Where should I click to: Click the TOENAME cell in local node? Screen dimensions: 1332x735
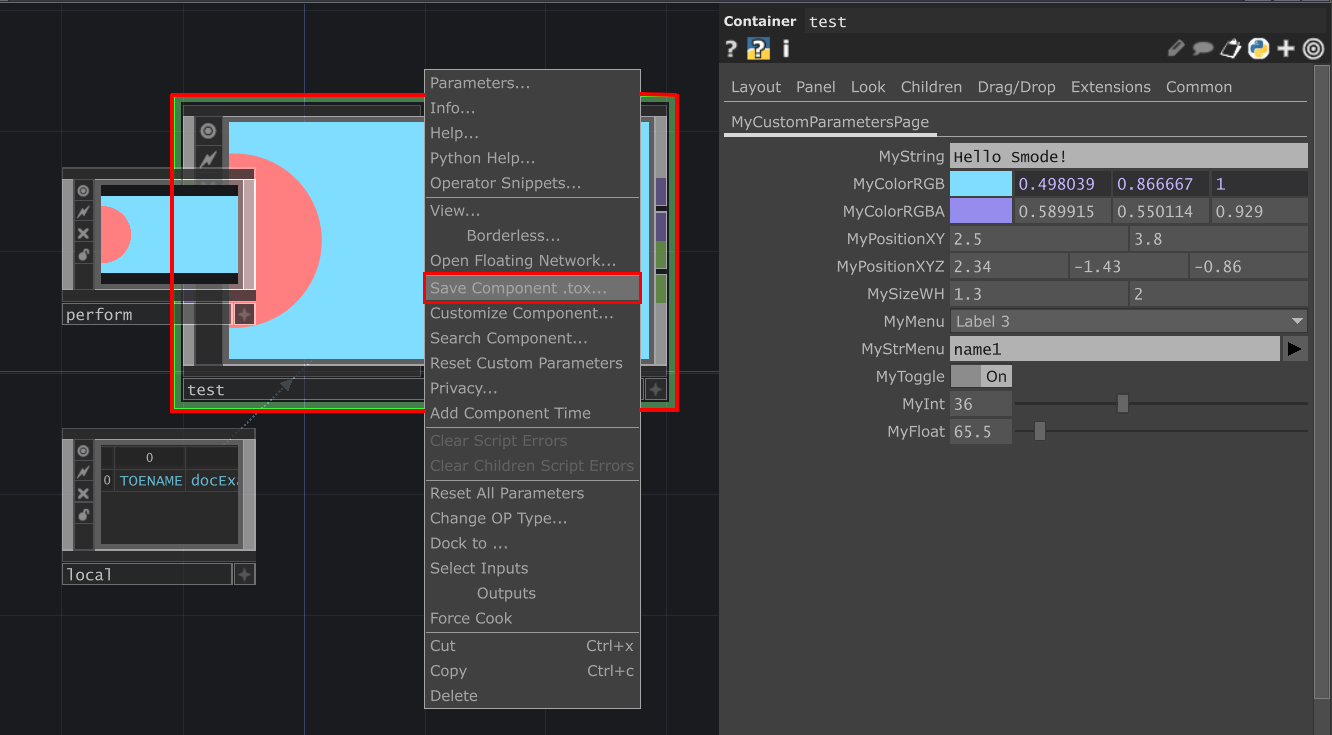tap(151, 481)
